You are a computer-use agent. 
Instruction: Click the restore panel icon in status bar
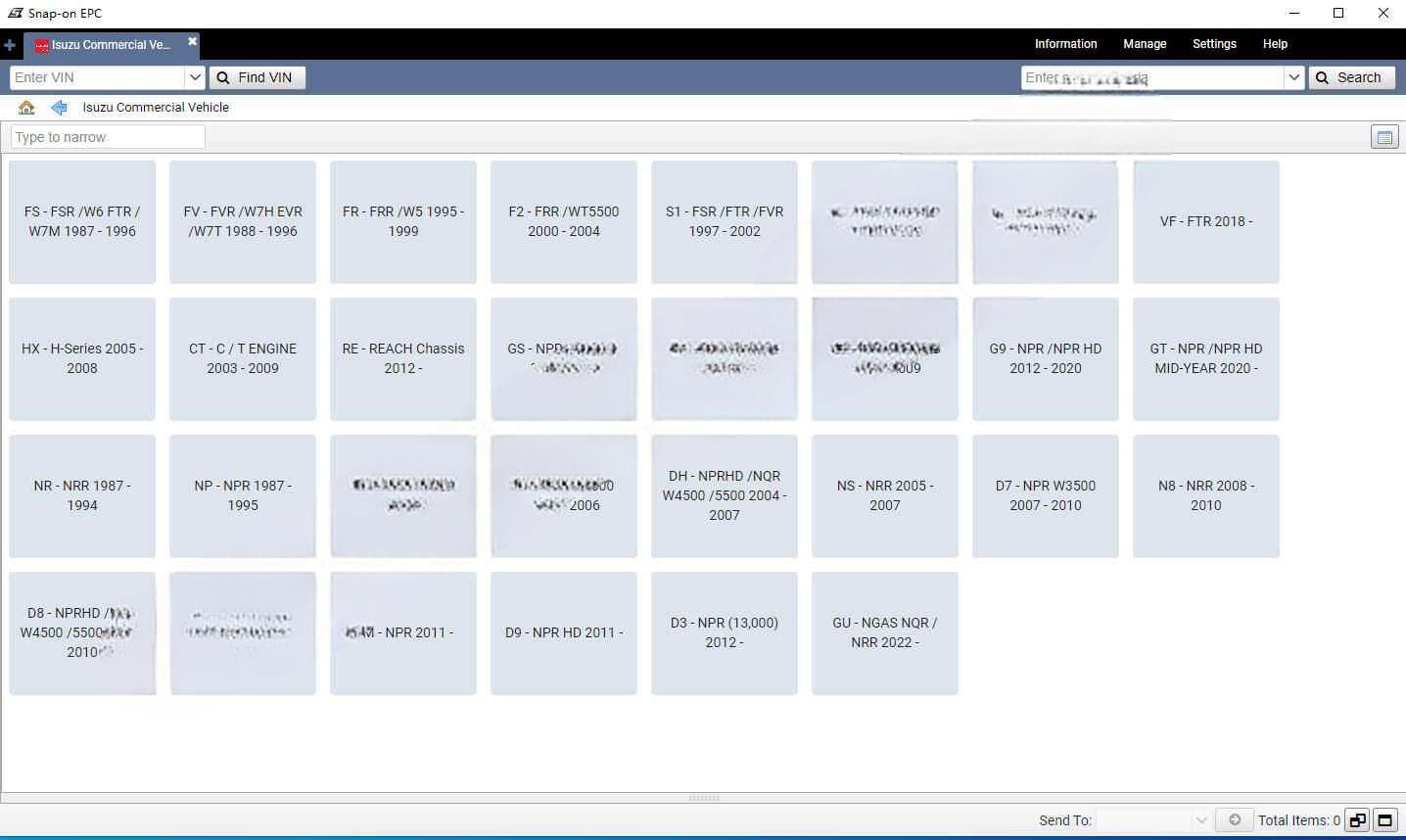(x=1357, y=820)
